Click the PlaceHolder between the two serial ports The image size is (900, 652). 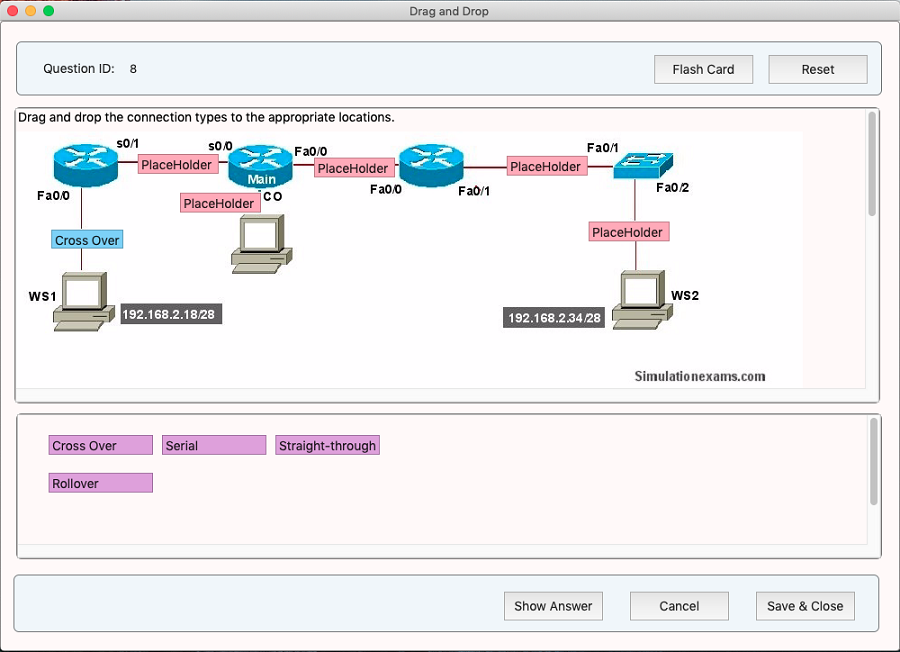click(x=177, y=164)
